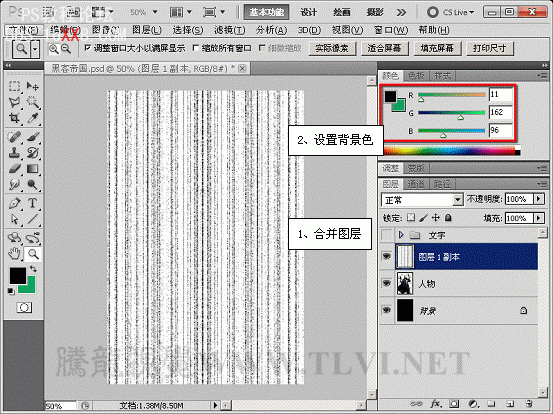Switch to the 路径 tab
The image size is (553, 414).
coord(442,184)
